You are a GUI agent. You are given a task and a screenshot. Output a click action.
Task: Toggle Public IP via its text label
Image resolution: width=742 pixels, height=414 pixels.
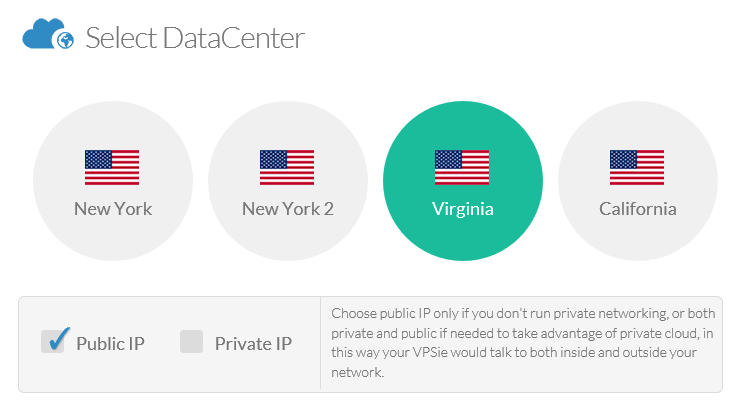click(110, 344)
